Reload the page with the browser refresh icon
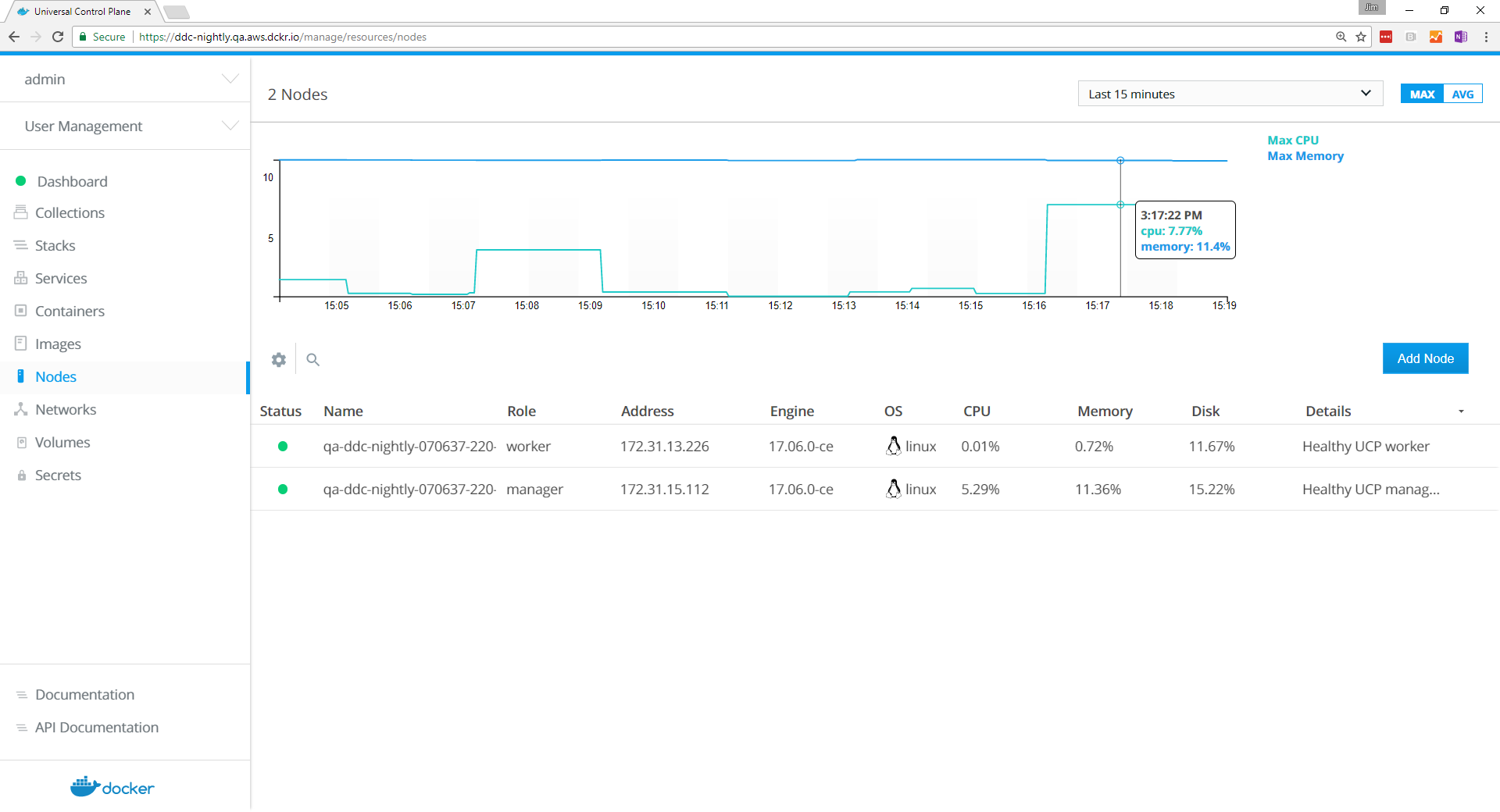 point(58,37)
